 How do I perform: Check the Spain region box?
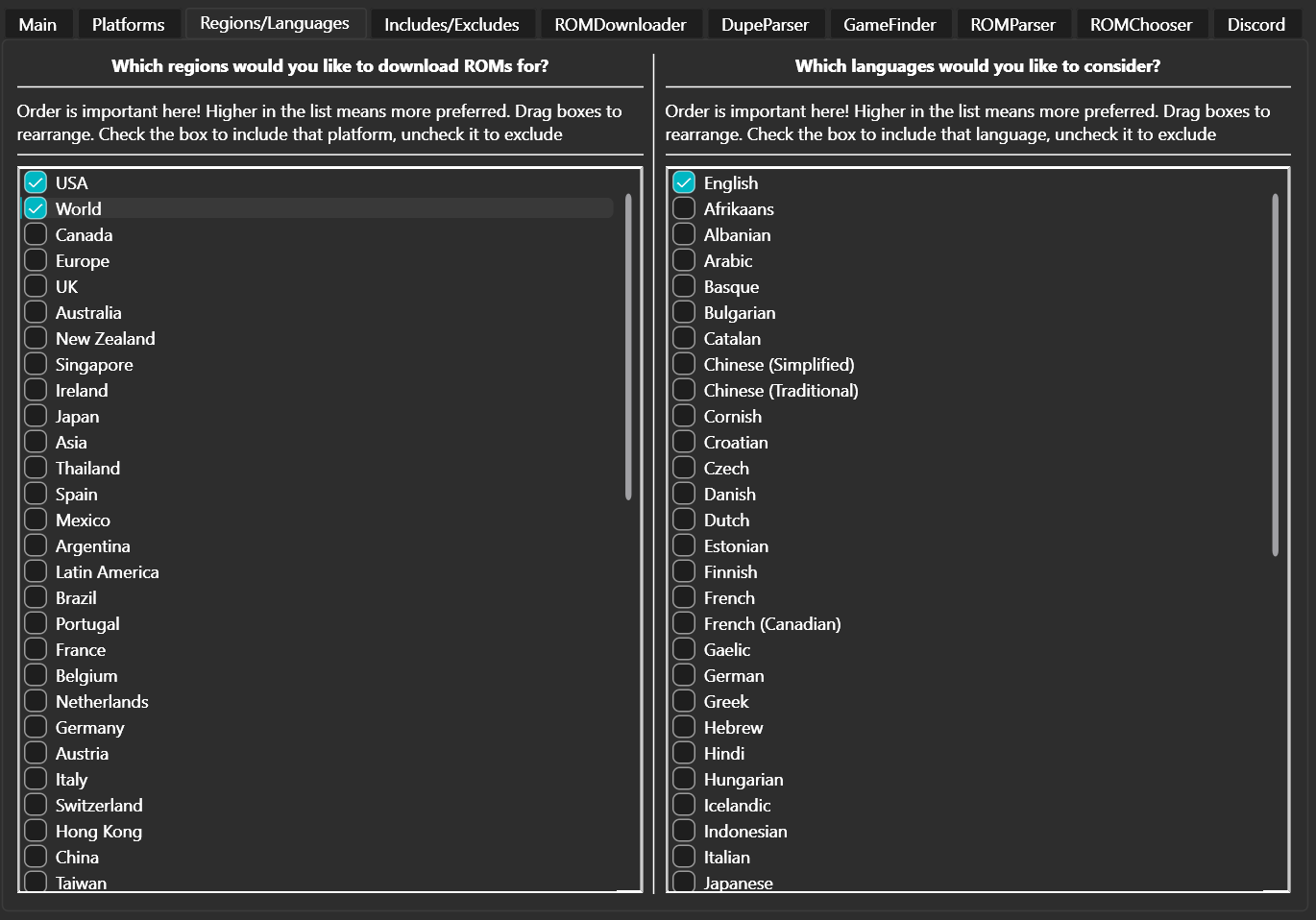point(36,493)
